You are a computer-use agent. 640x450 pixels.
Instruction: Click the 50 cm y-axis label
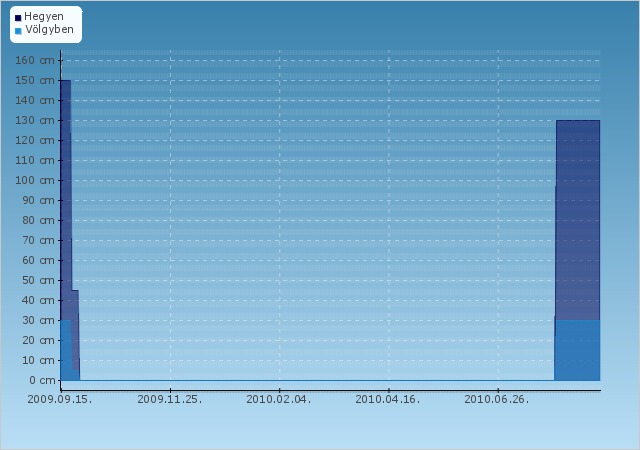(x=38, y=281)
